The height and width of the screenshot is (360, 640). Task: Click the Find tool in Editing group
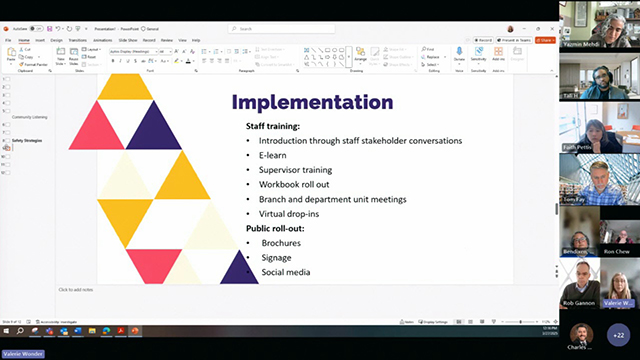coord(428,49)
